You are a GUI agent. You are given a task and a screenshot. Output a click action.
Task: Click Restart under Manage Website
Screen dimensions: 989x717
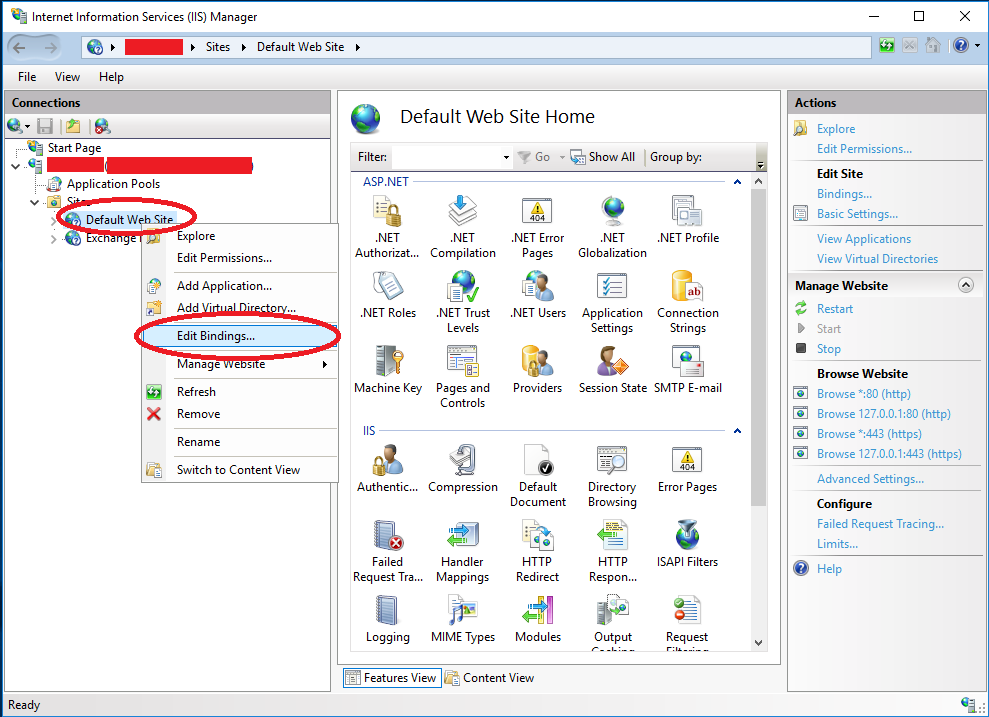834,309
